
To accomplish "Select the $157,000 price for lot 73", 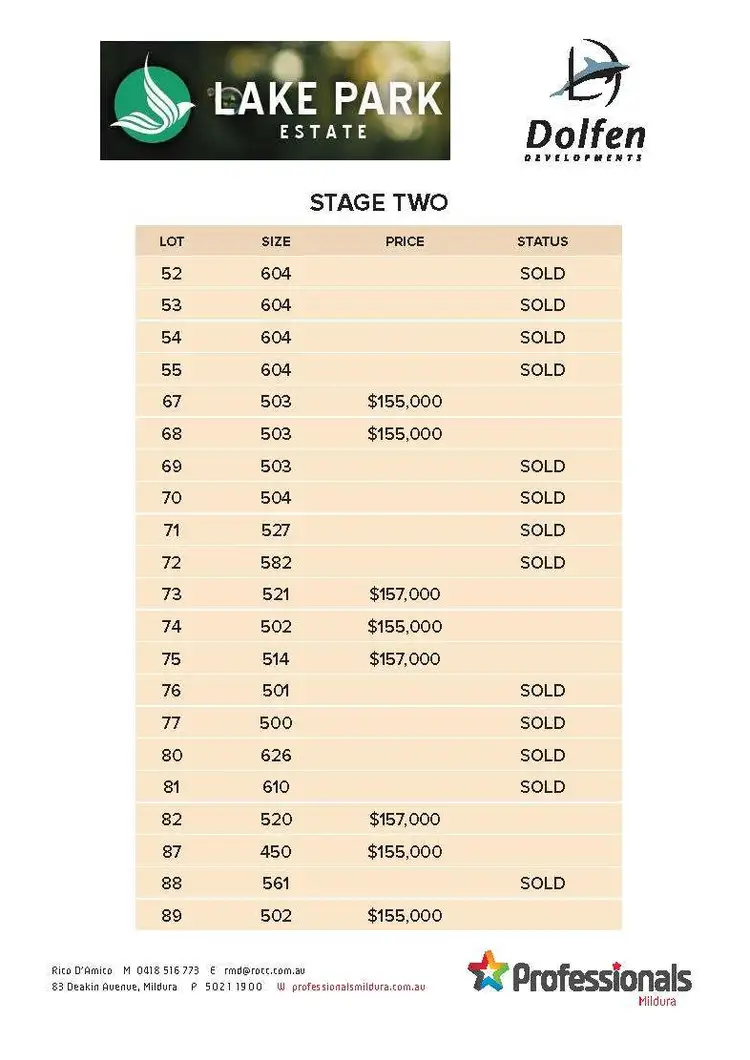I will pyautogui.click(x=405, y=594).
